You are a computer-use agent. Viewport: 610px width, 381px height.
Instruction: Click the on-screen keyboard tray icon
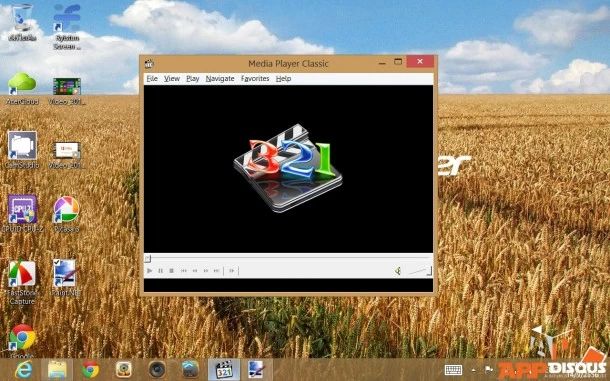(453, 370)
